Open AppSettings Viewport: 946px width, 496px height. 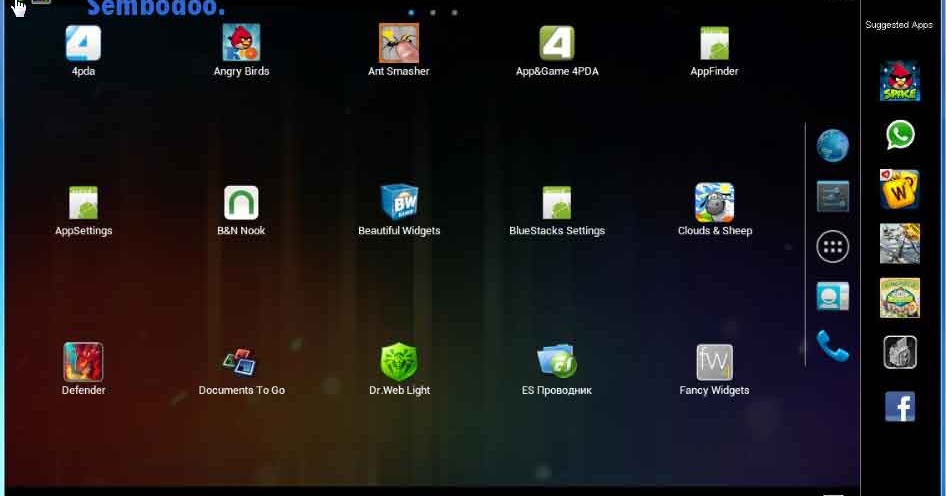pyautogui.click(x=83, y=203)
